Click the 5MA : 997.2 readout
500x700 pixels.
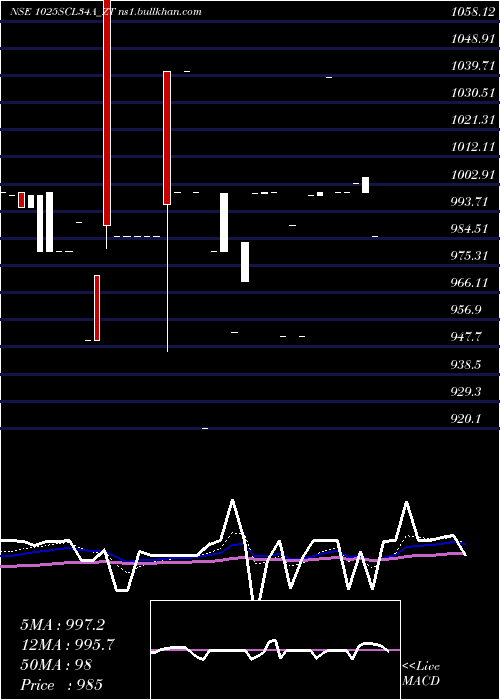(63, 625)
